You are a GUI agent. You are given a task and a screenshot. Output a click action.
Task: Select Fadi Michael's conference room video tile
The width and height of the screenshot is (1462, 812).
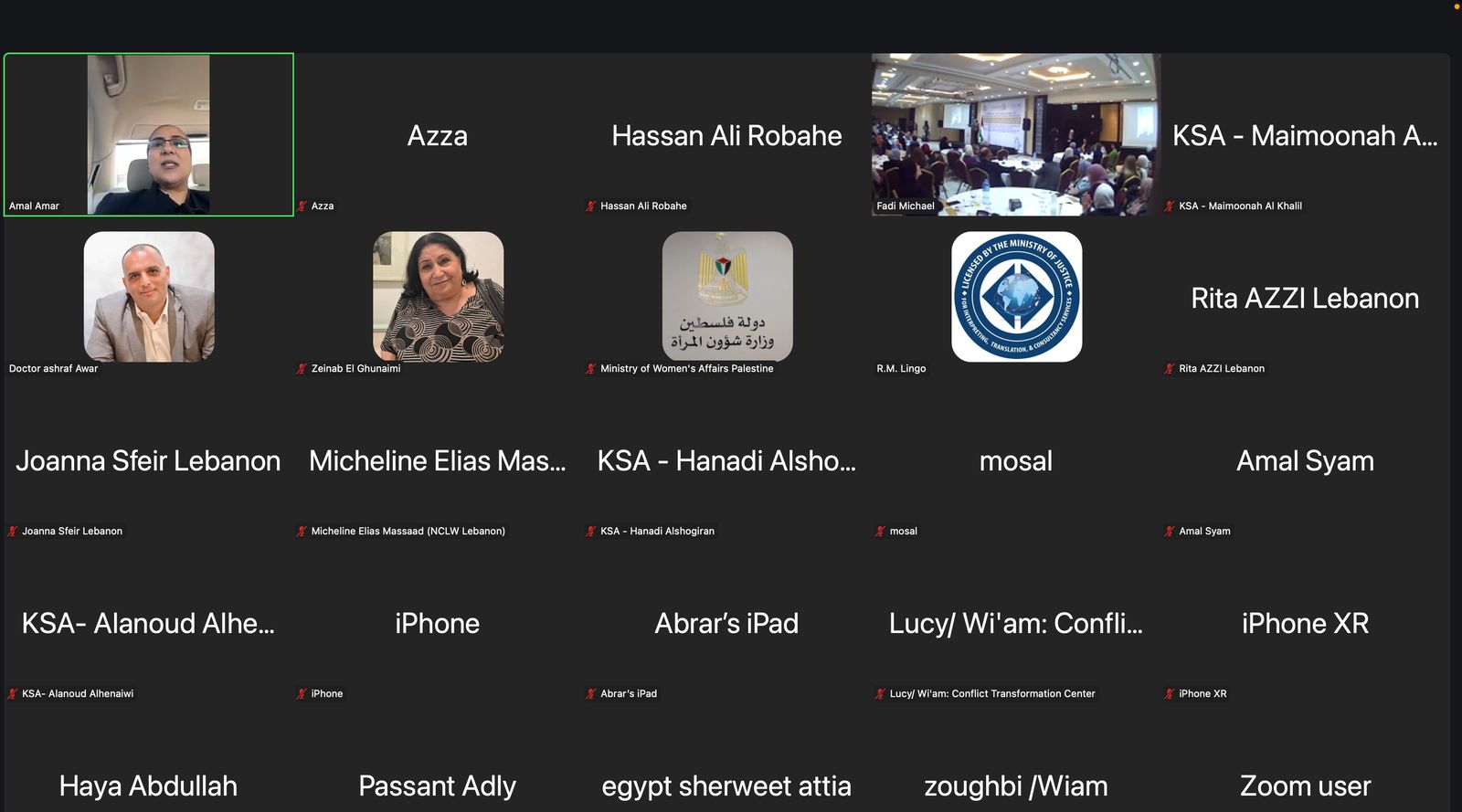pyautogui.click(x=1016, y=134)
